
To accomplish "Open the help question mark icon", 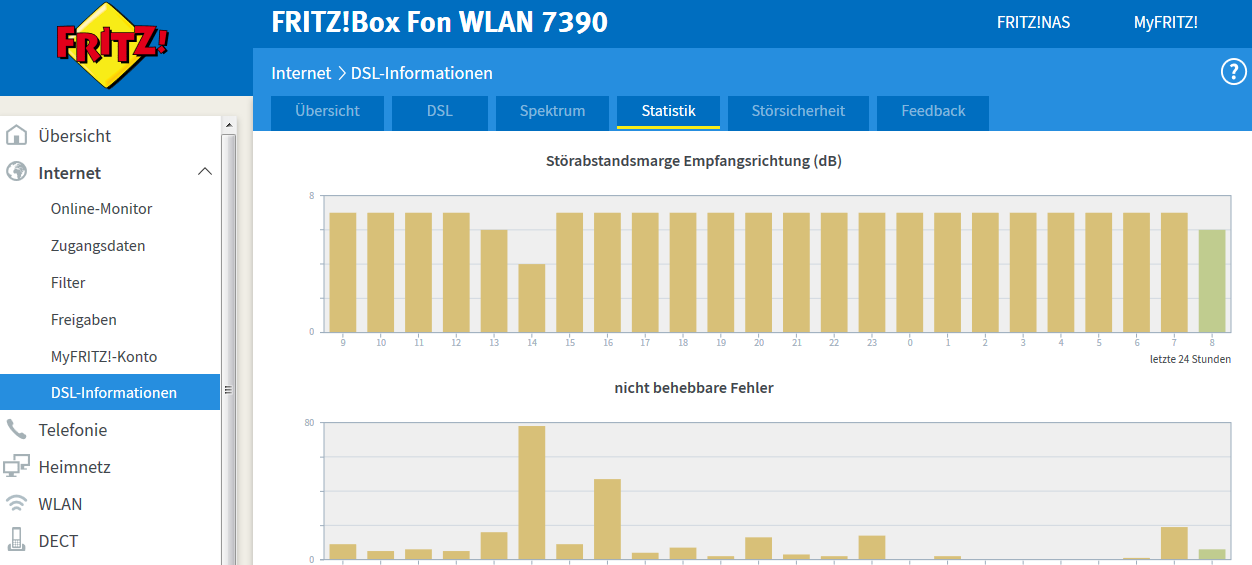I will [1234, 72].
